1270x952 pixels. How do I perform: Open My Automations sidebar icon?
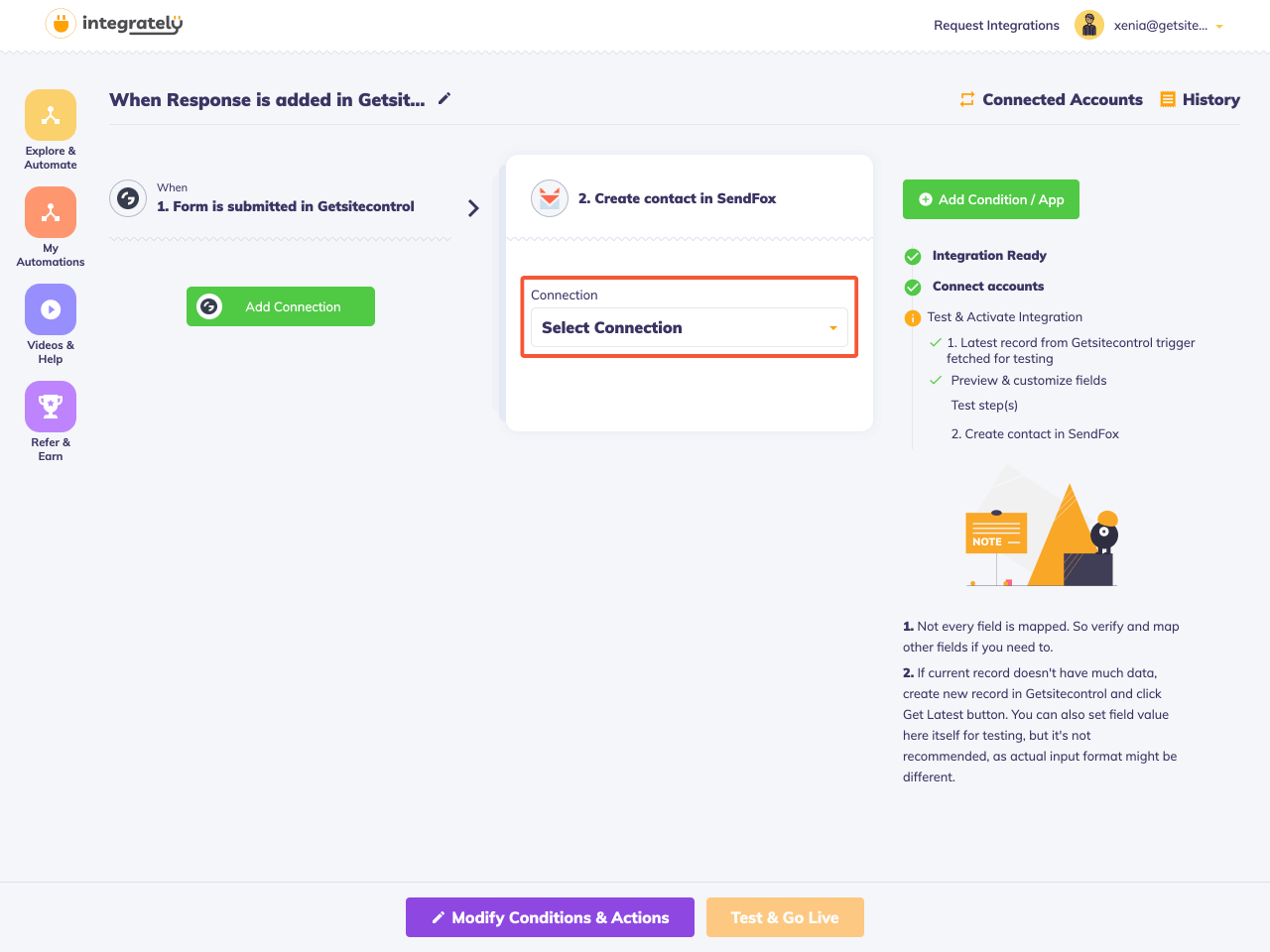pos(51,212)
